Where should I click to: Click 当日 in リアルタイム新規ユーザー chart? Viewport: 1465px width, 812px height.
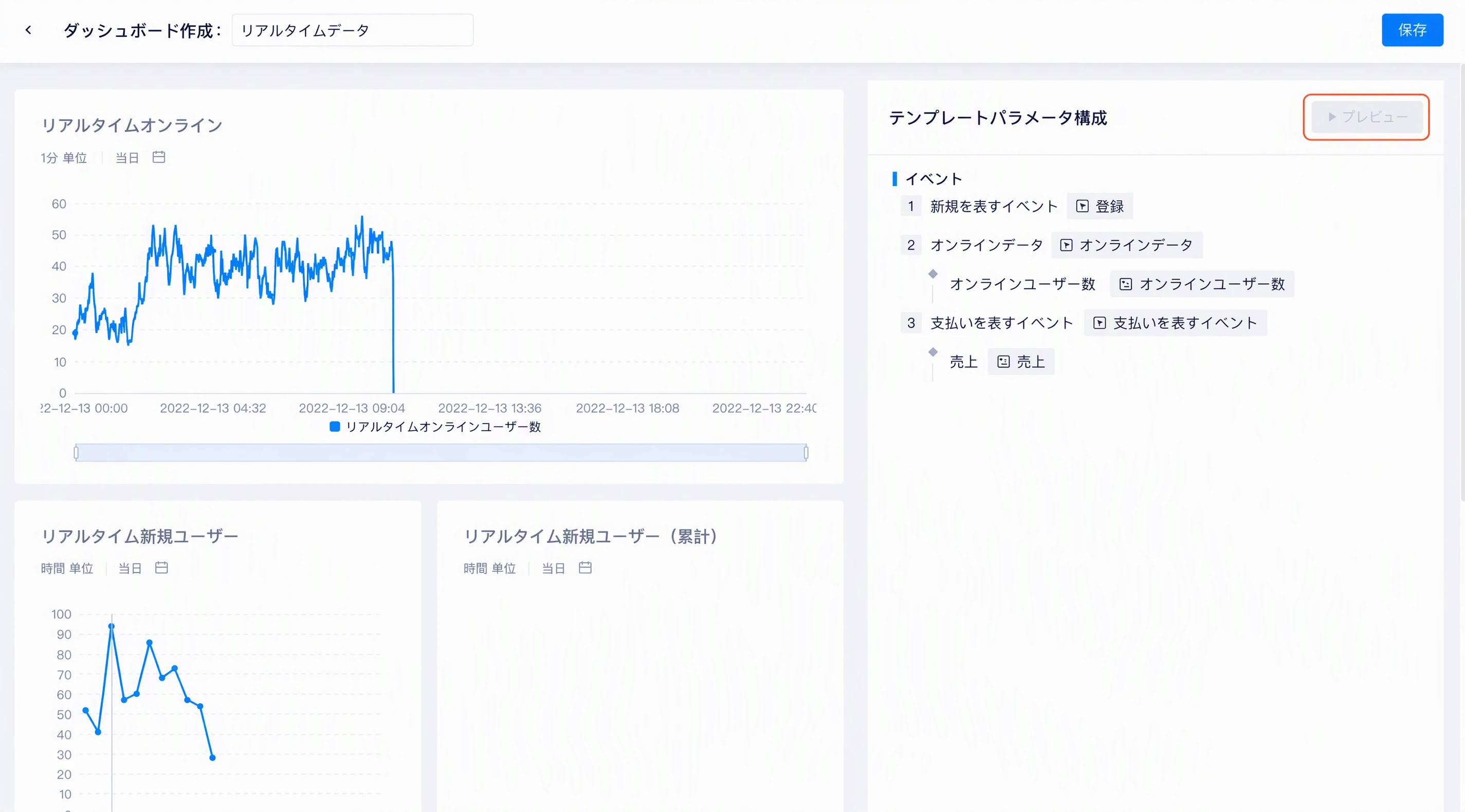[130, 568]
